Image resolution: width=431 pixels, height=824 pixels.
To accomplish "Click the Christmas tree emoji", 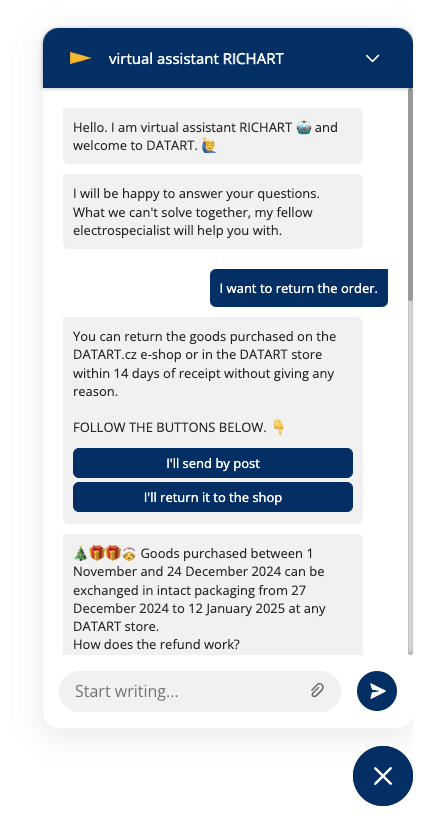I will point(80,553).
